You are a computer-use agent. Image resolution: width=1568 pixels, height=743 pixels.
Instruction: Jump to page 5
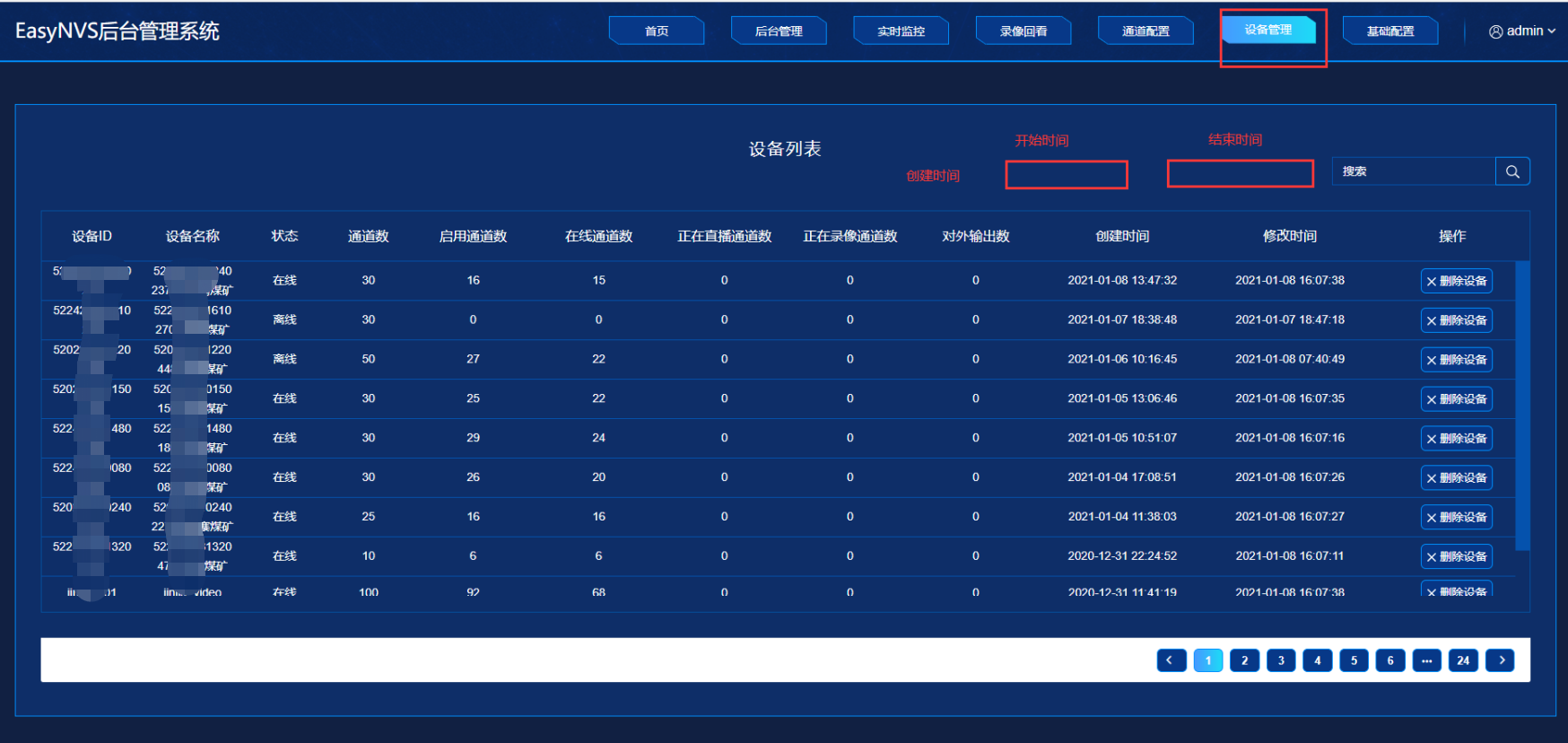click(x=1355, y=660)
